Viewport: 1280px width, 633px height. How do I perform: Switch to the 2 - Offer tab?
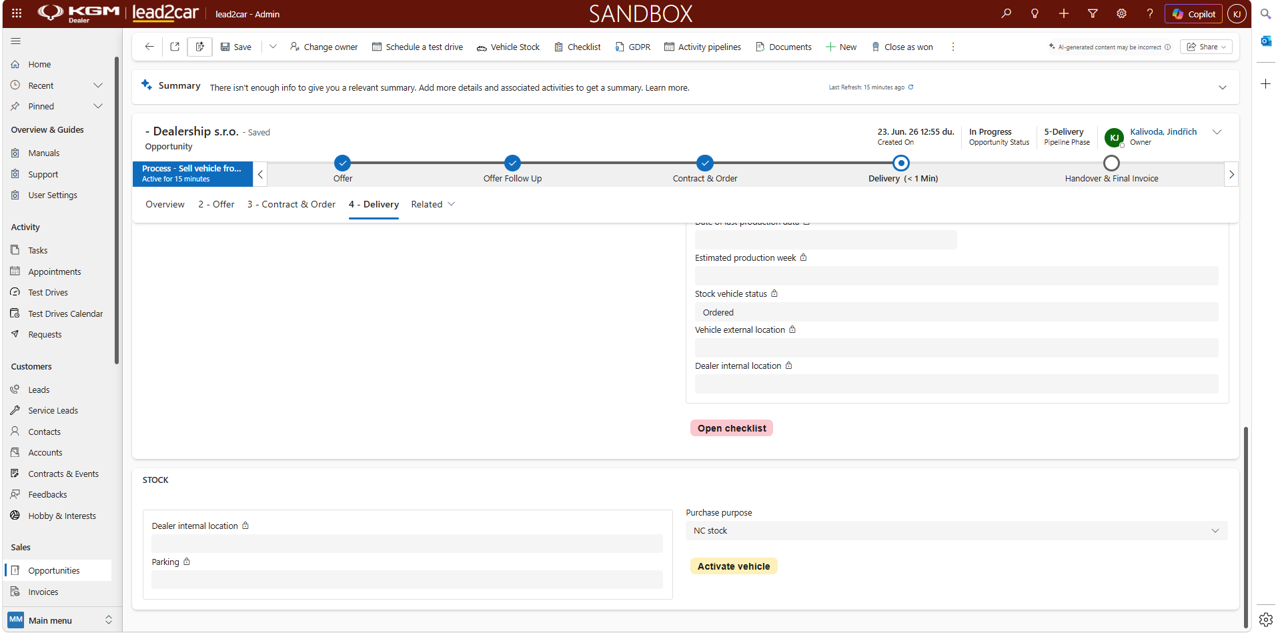pos(216,204)
